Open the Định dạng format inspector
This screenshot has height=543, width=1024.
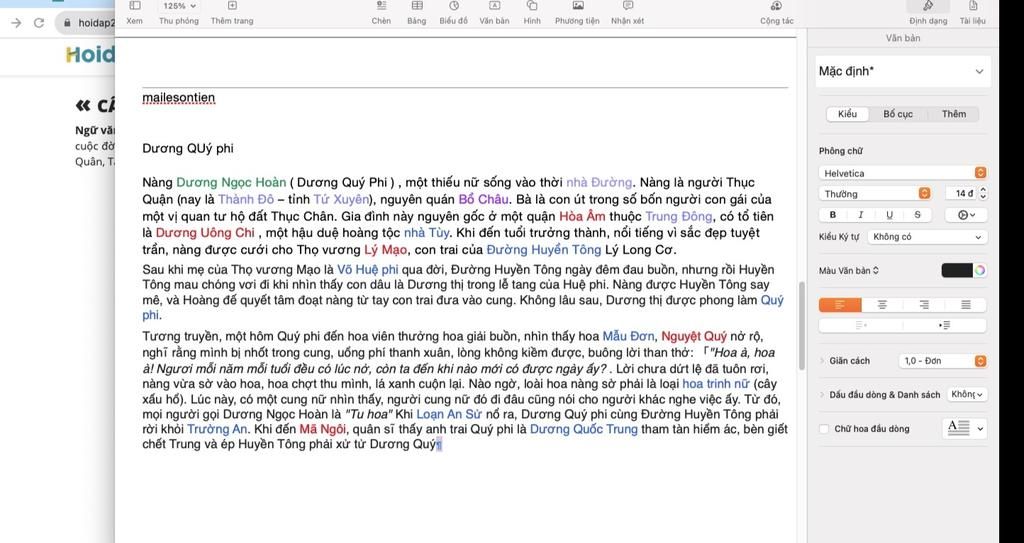pos(928,6)
